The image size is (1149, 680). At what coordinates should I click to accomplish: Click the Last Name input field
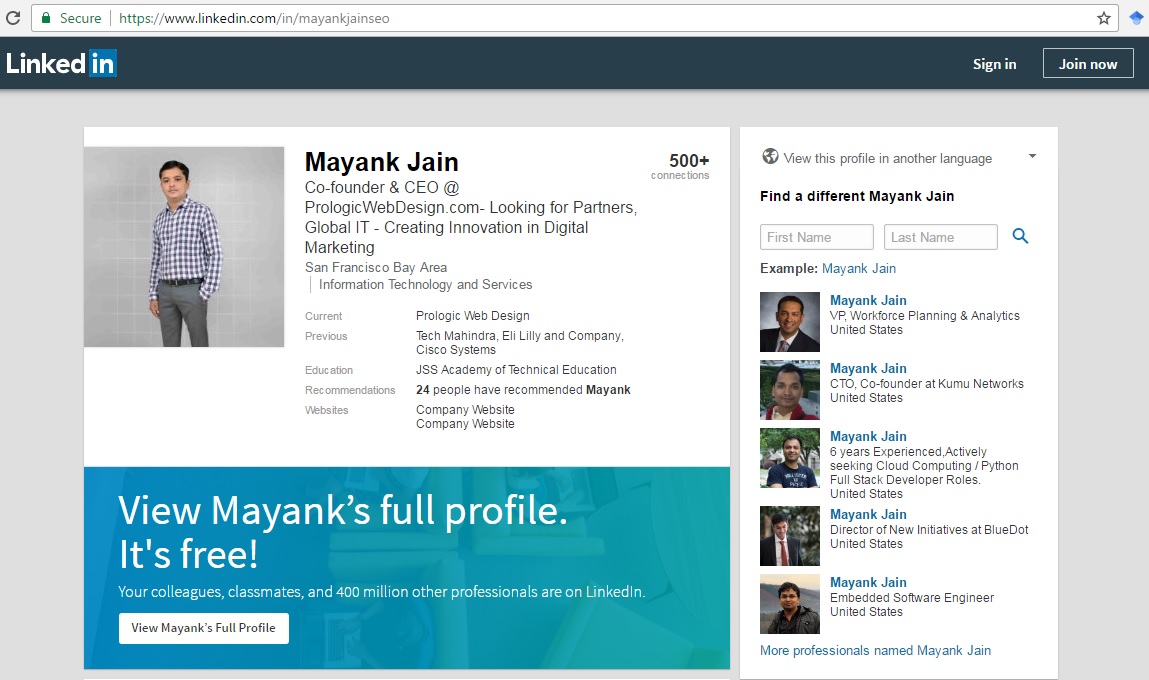point(940,237)
